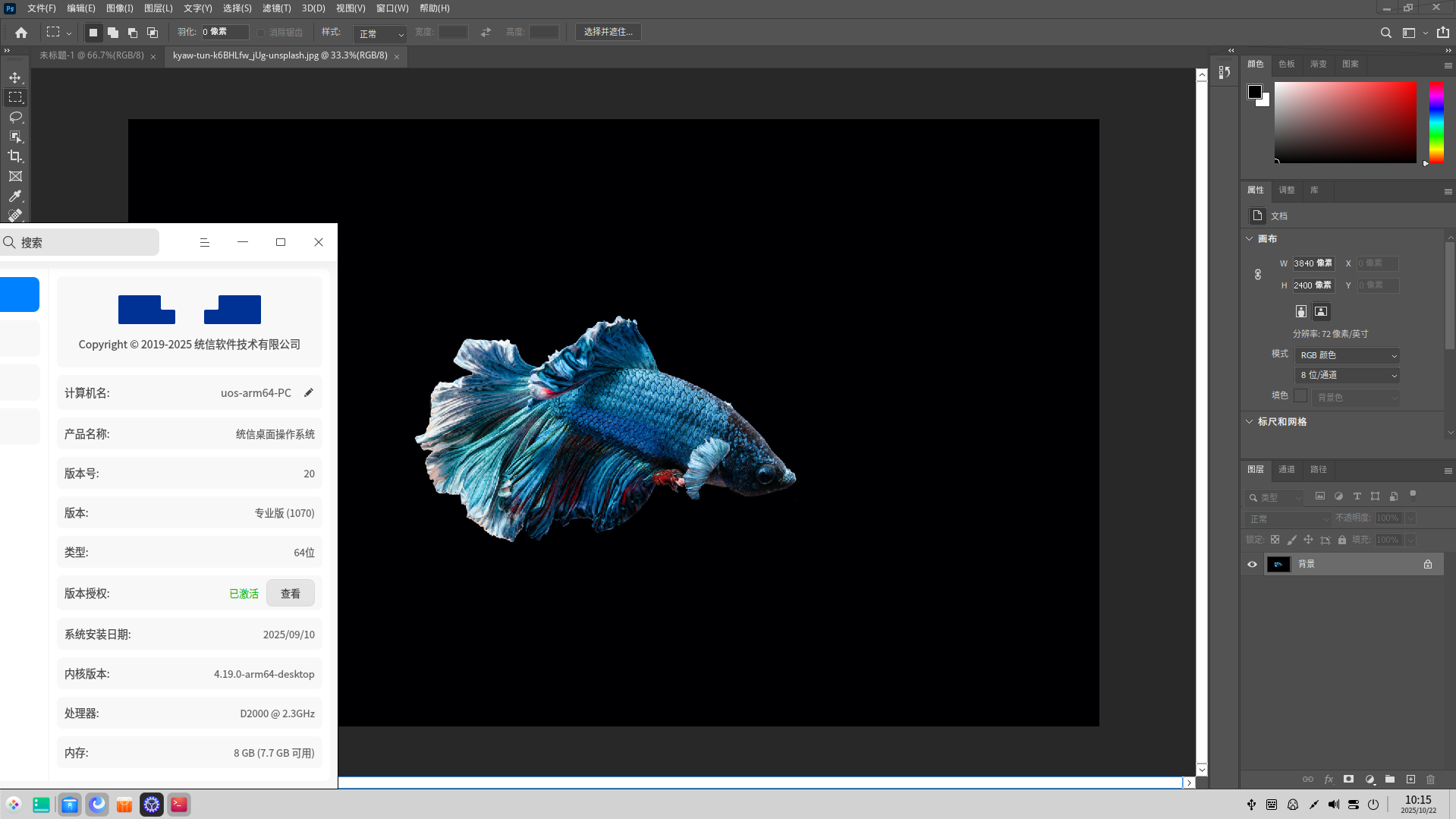Select the Crop tool
Viewport: 1456px width, 819px height.
click(15, 156)
